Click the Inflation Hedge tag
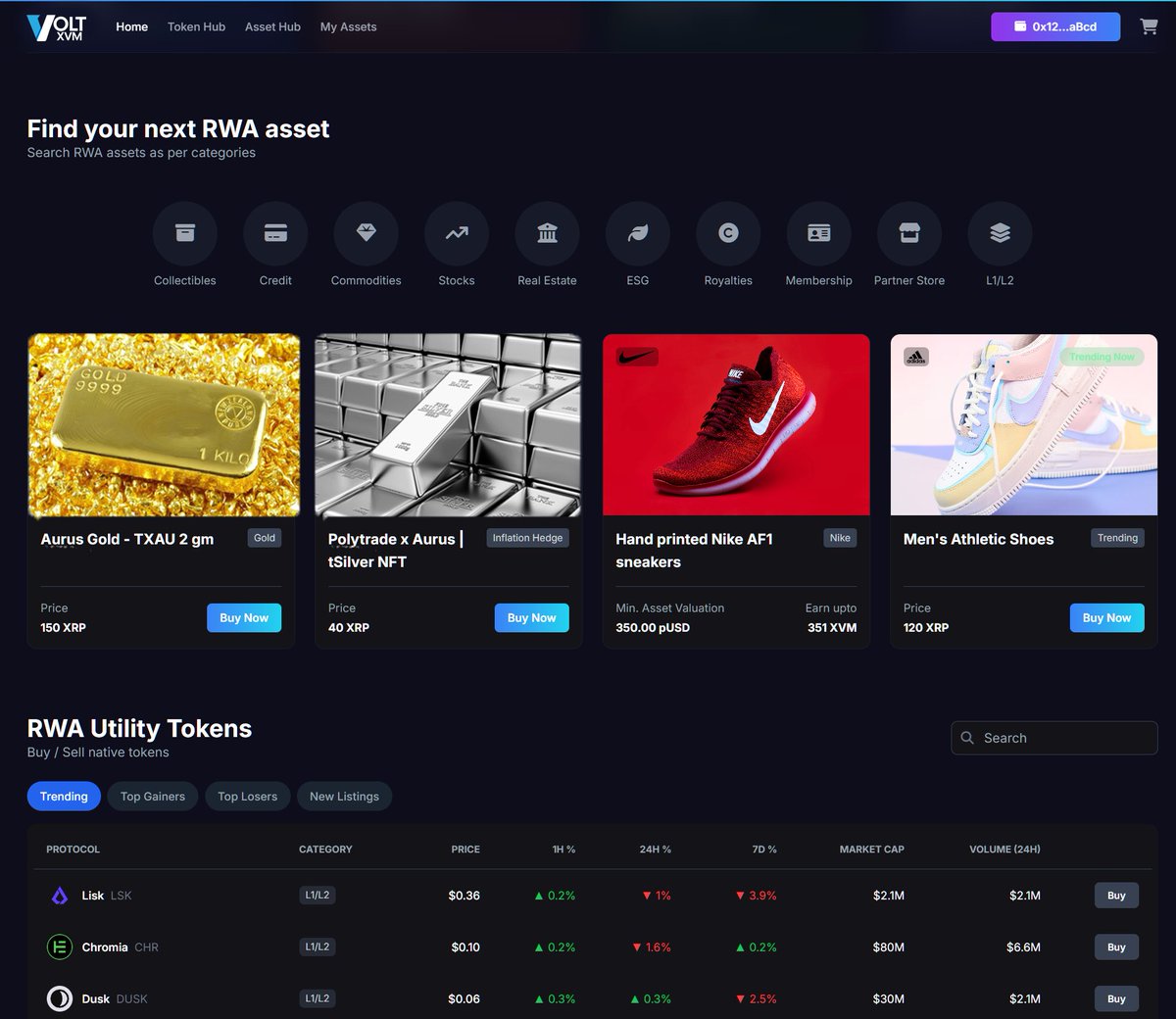Screen dimensions: 1176x1019 pos(527,538)
